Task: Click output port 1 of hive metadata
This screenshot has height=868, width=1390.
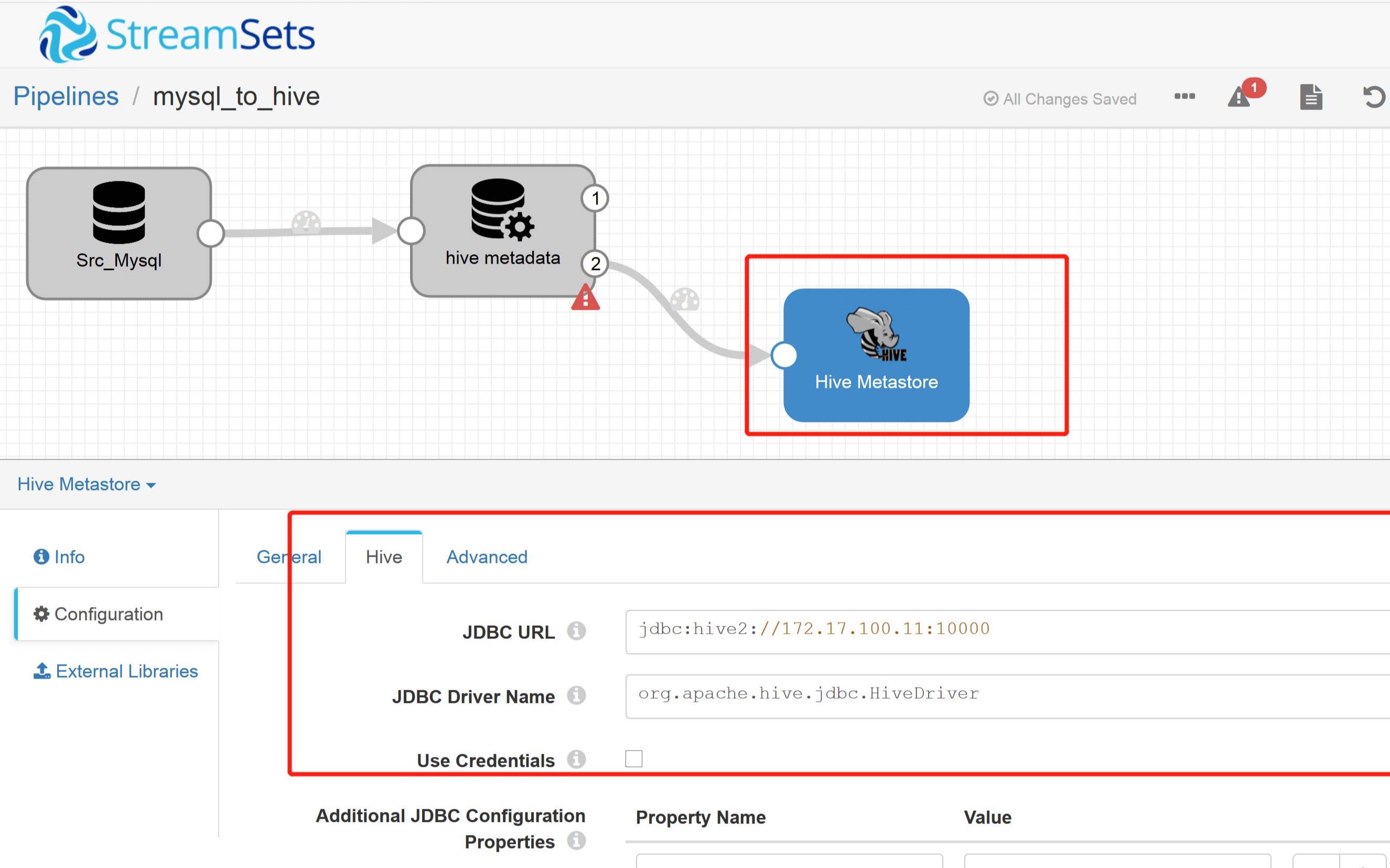Action: tap(595, 199)
